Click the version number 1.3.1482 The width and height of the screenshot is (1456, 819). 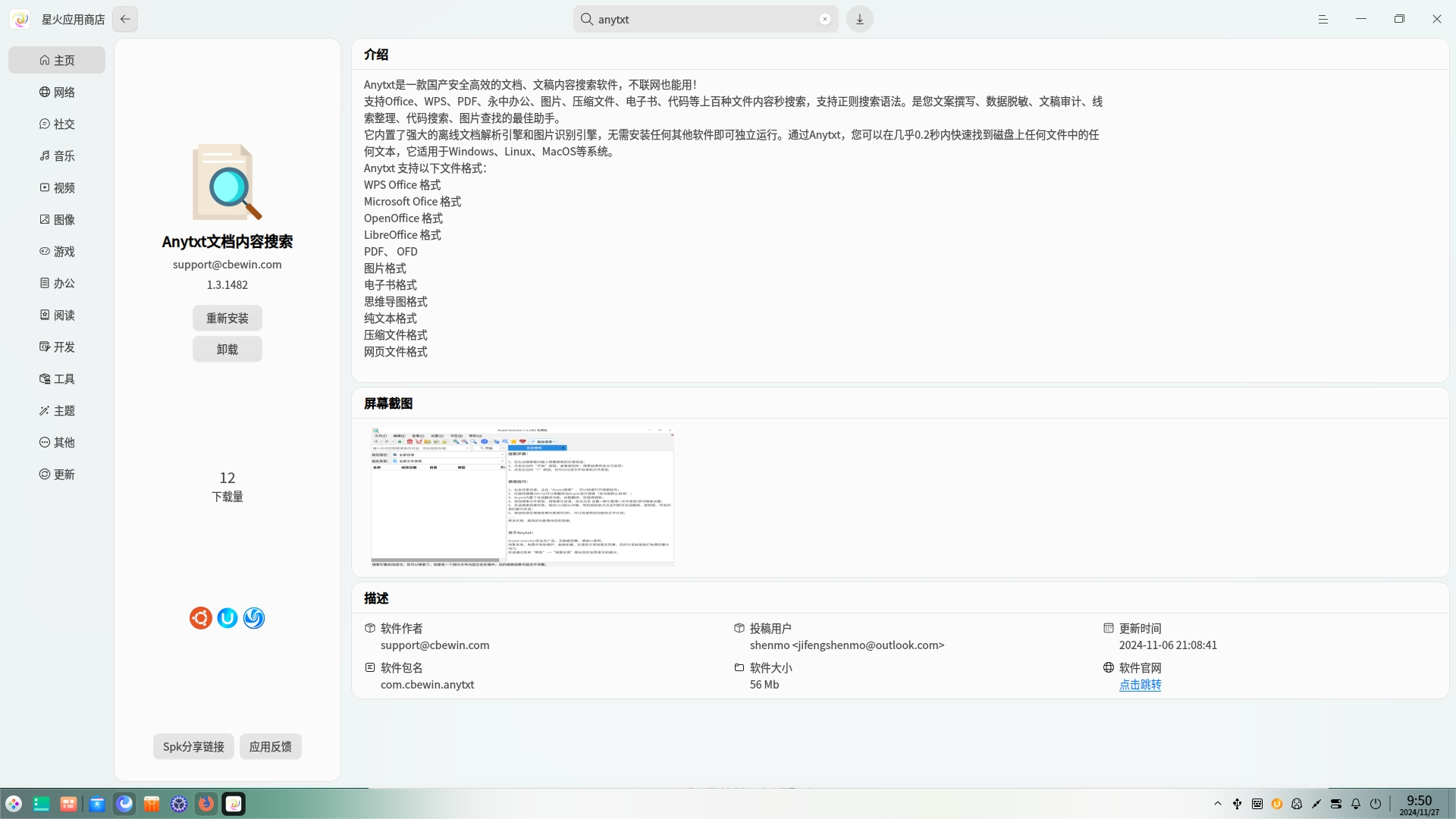pos(227,284)
